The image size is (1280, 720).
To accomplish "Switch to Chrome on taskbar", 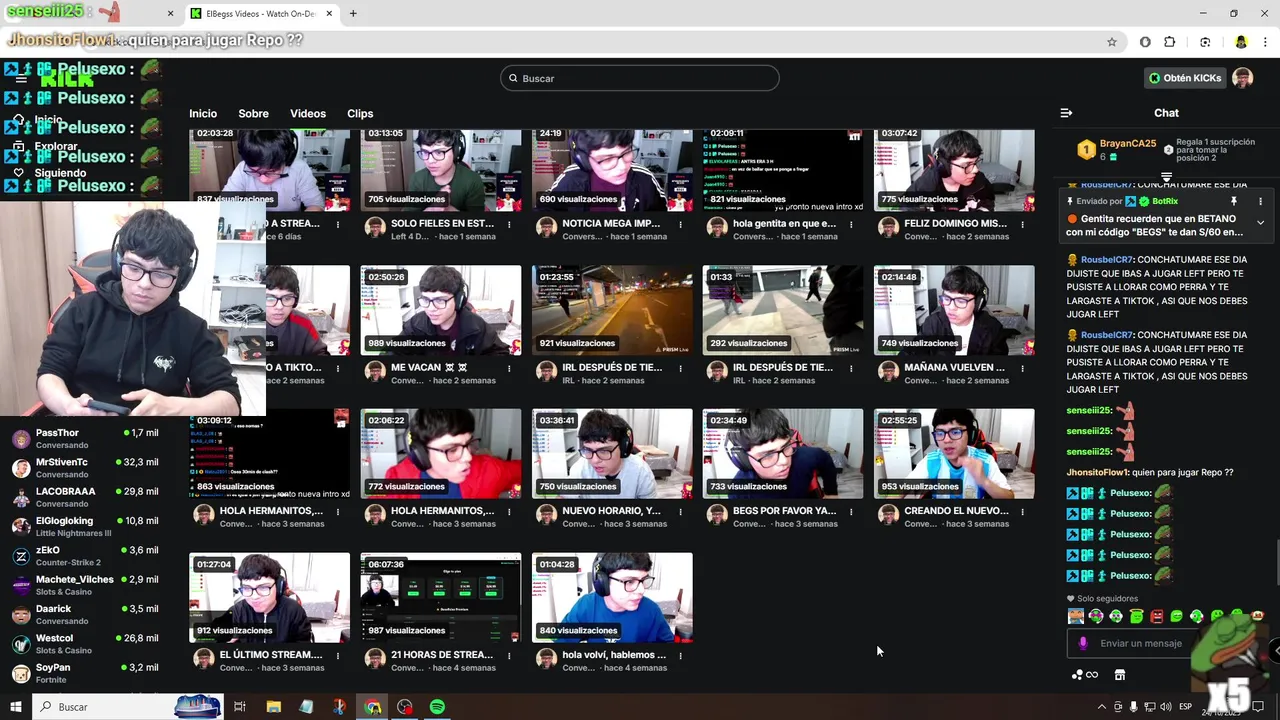I will [372, 707].
